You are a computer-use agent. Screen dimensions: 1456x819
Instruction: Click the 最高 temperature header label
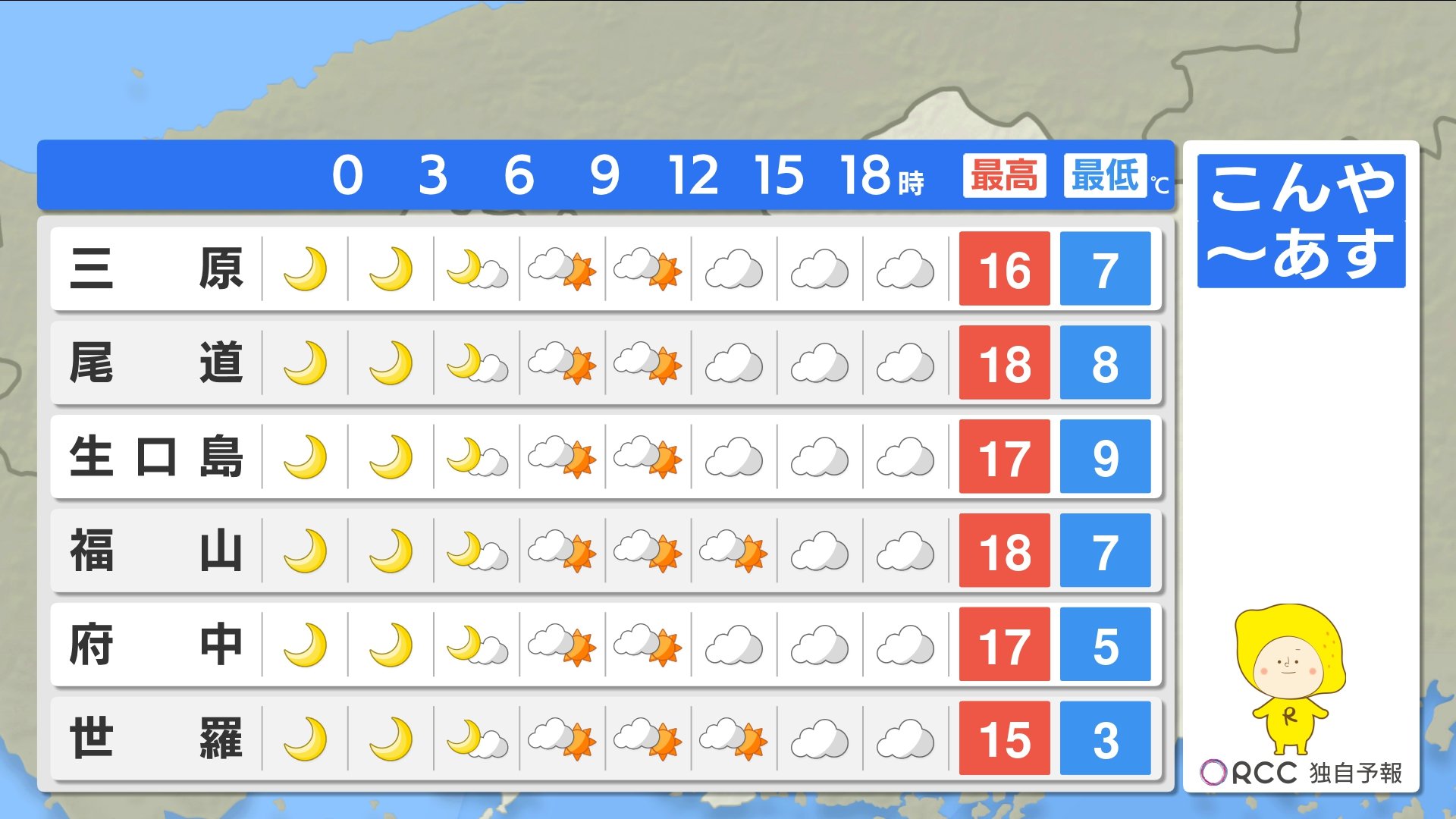[1004, 175]
